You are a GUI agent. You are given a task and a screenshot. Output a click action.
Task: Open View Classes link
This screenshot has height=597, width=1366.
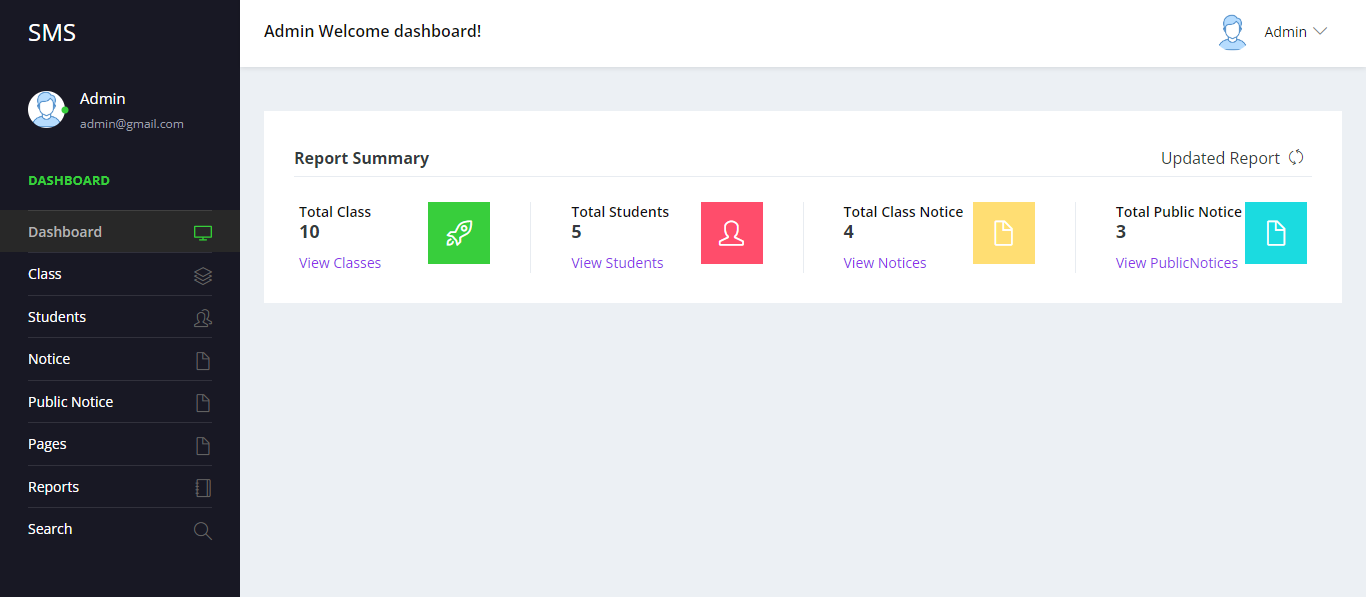click(340, 262)
